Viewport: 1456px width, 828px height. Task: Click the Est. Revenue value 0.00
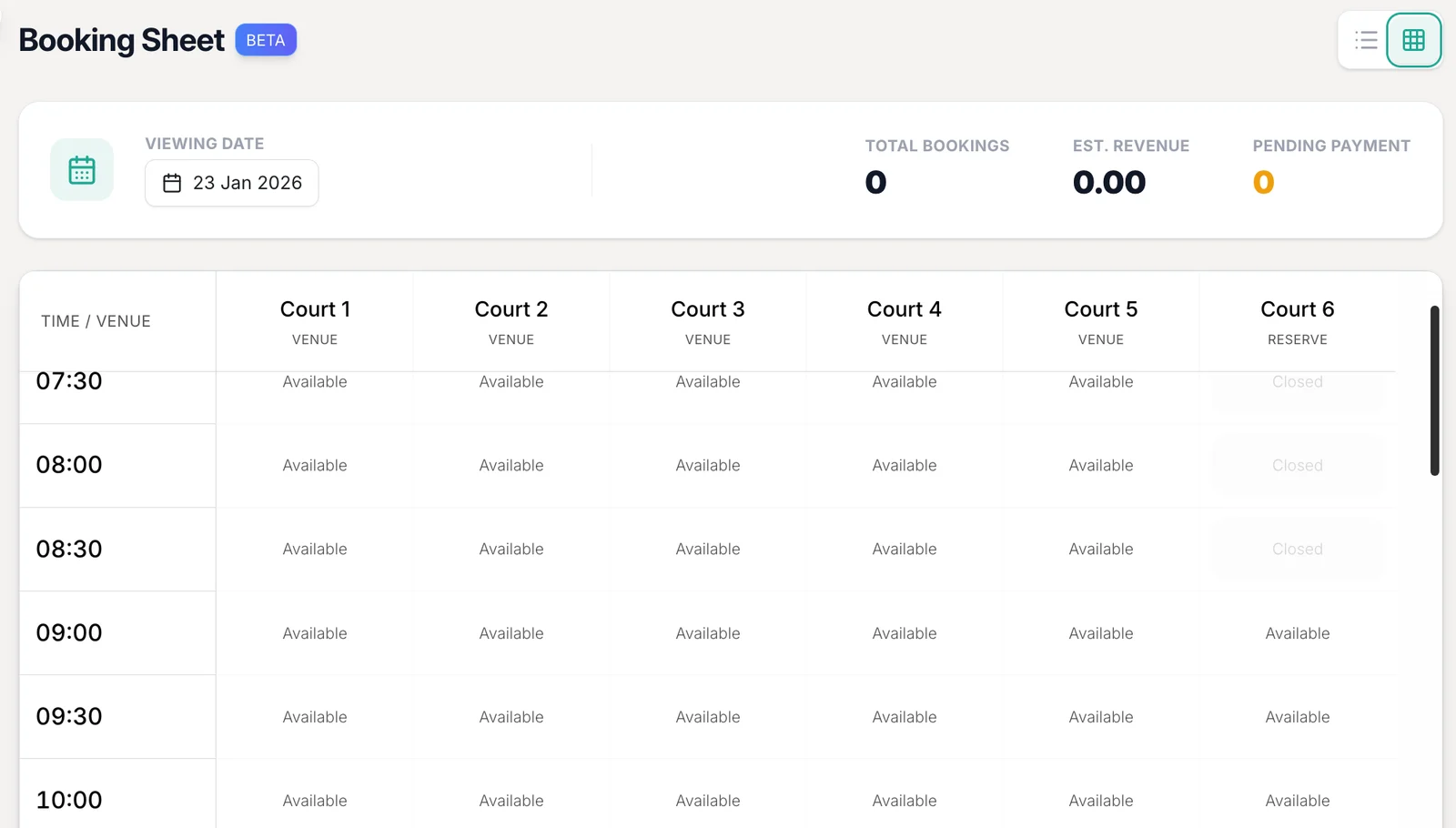click(1109, 183)
